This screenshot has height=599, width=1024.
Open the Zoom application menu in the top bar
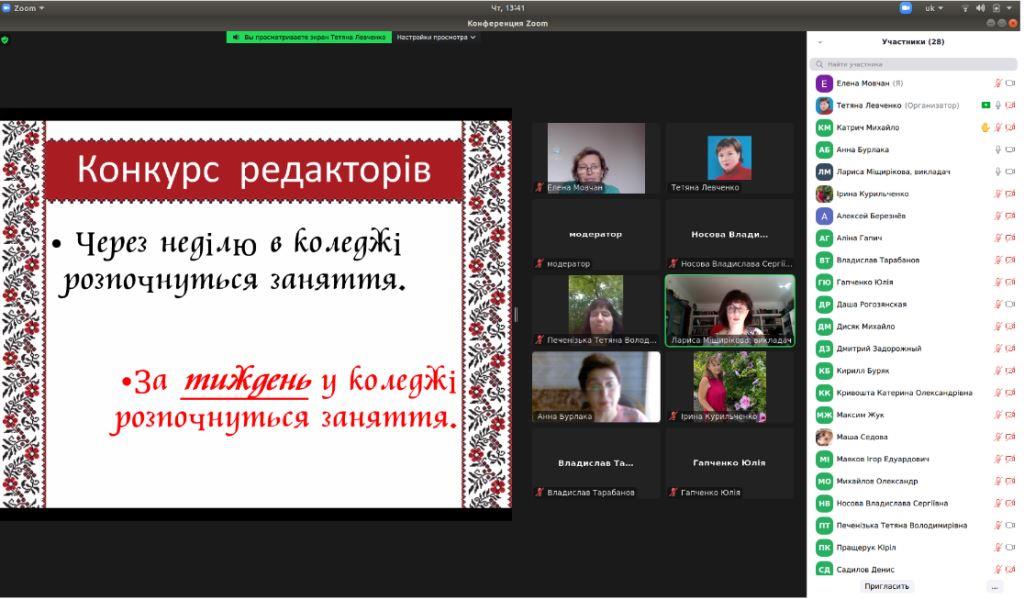[x=24, y=8]
